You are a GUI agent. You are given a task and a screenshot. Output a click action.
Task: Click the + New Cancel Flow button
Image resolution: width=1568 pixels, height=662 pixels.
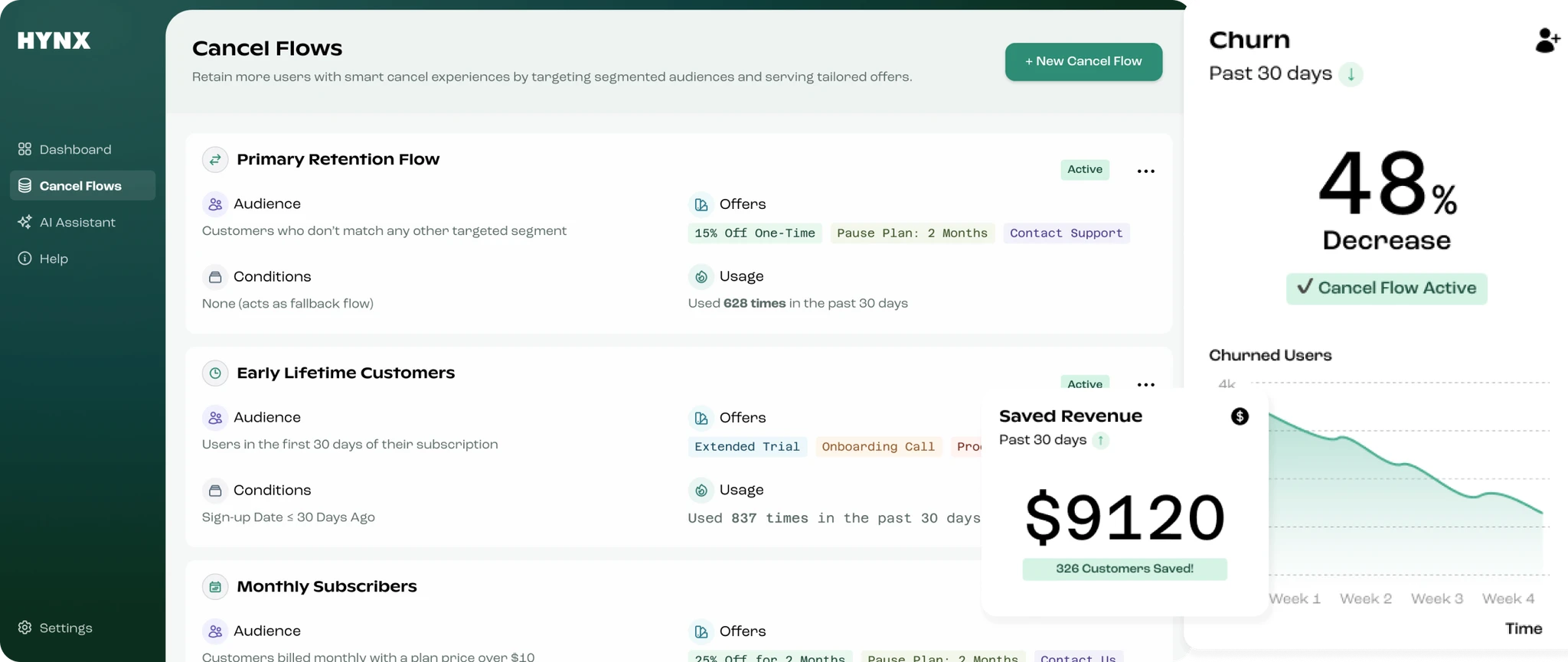pos(1083,61)
